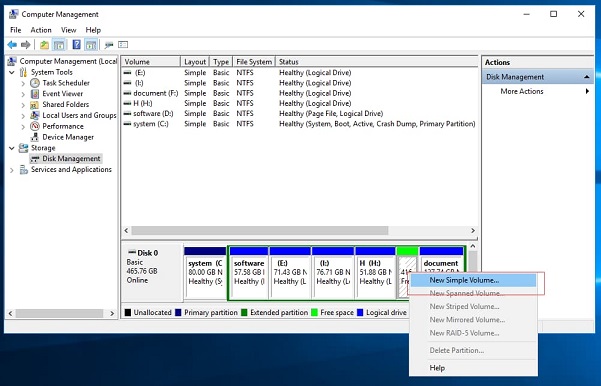Click the blue Help question-mark toolbar icon
Viewport: 601px width, 386px height.
coord(77,45)
